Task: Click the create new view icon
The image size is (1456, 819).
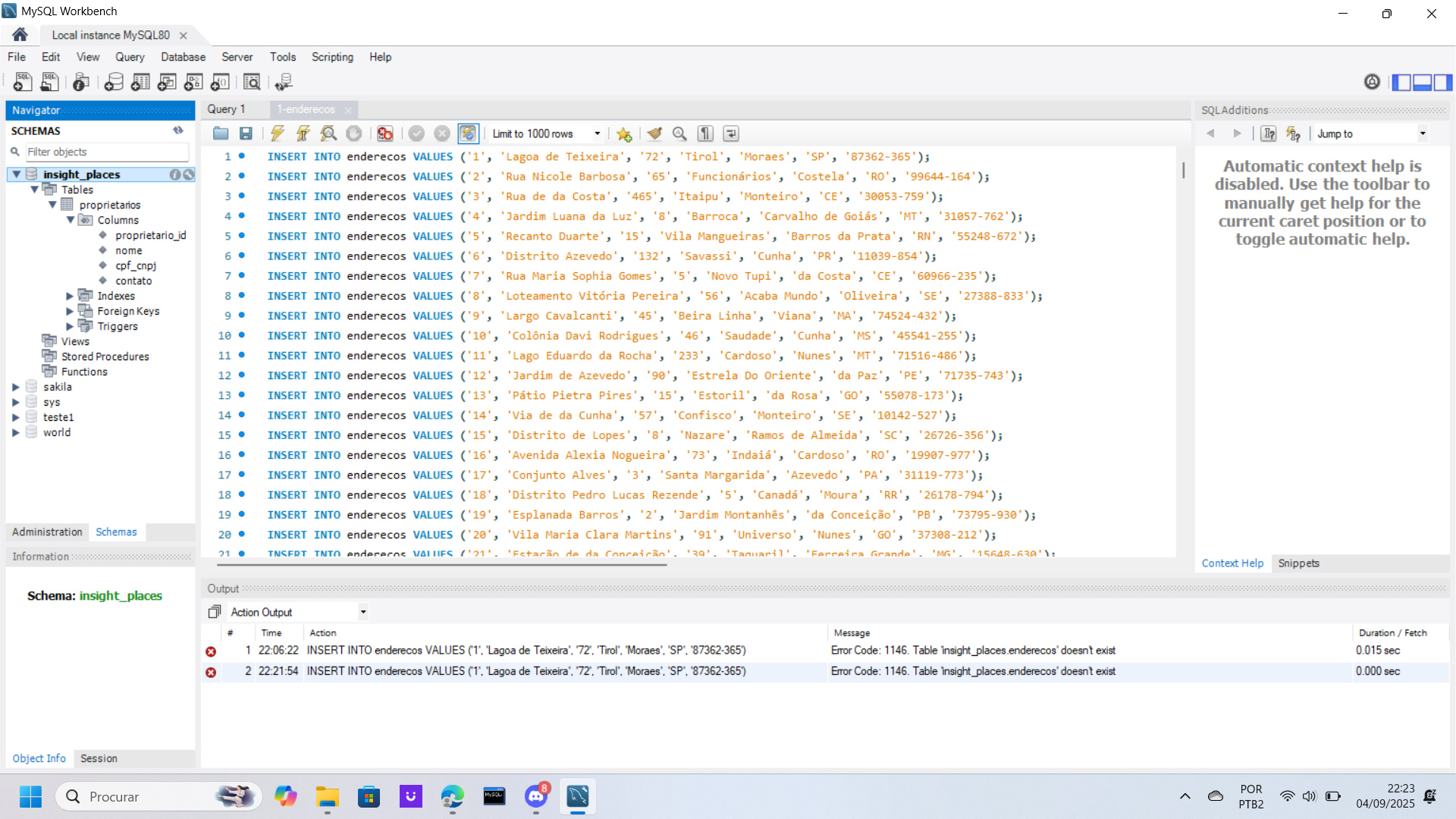Action: (x=167, y=82)
